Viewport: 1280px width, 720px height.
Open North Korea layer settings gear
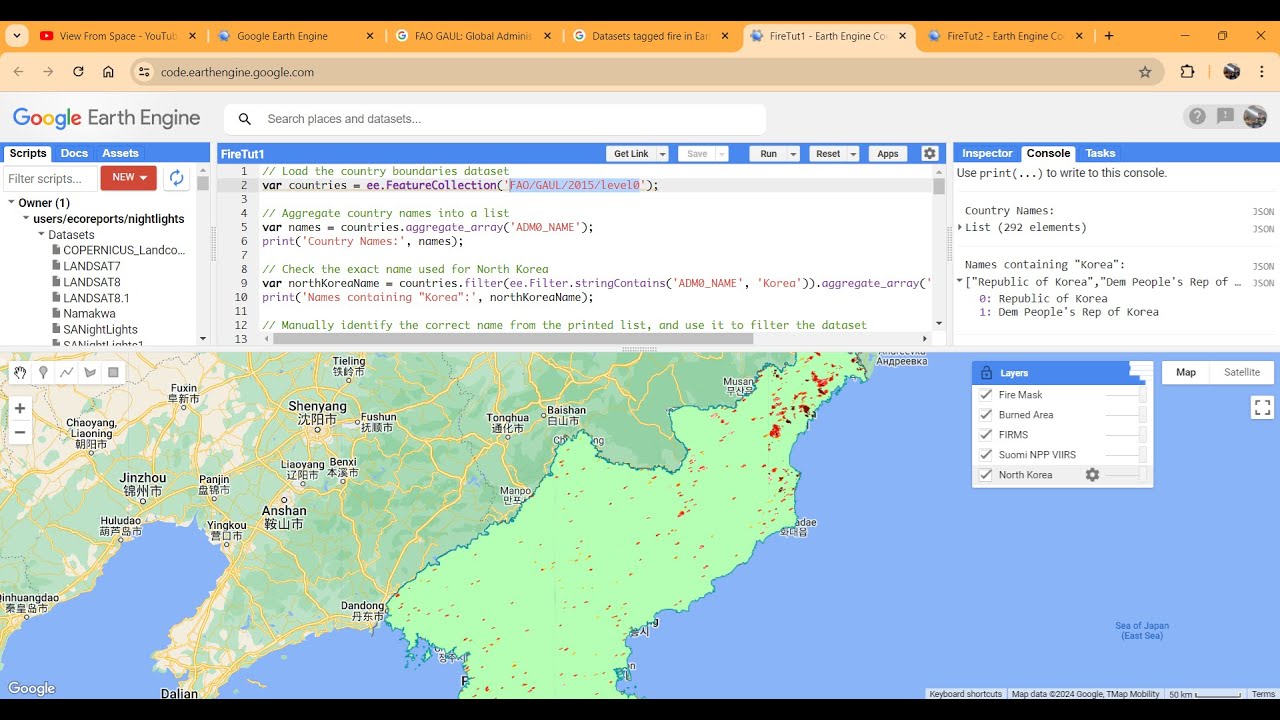click(1092, 475)
